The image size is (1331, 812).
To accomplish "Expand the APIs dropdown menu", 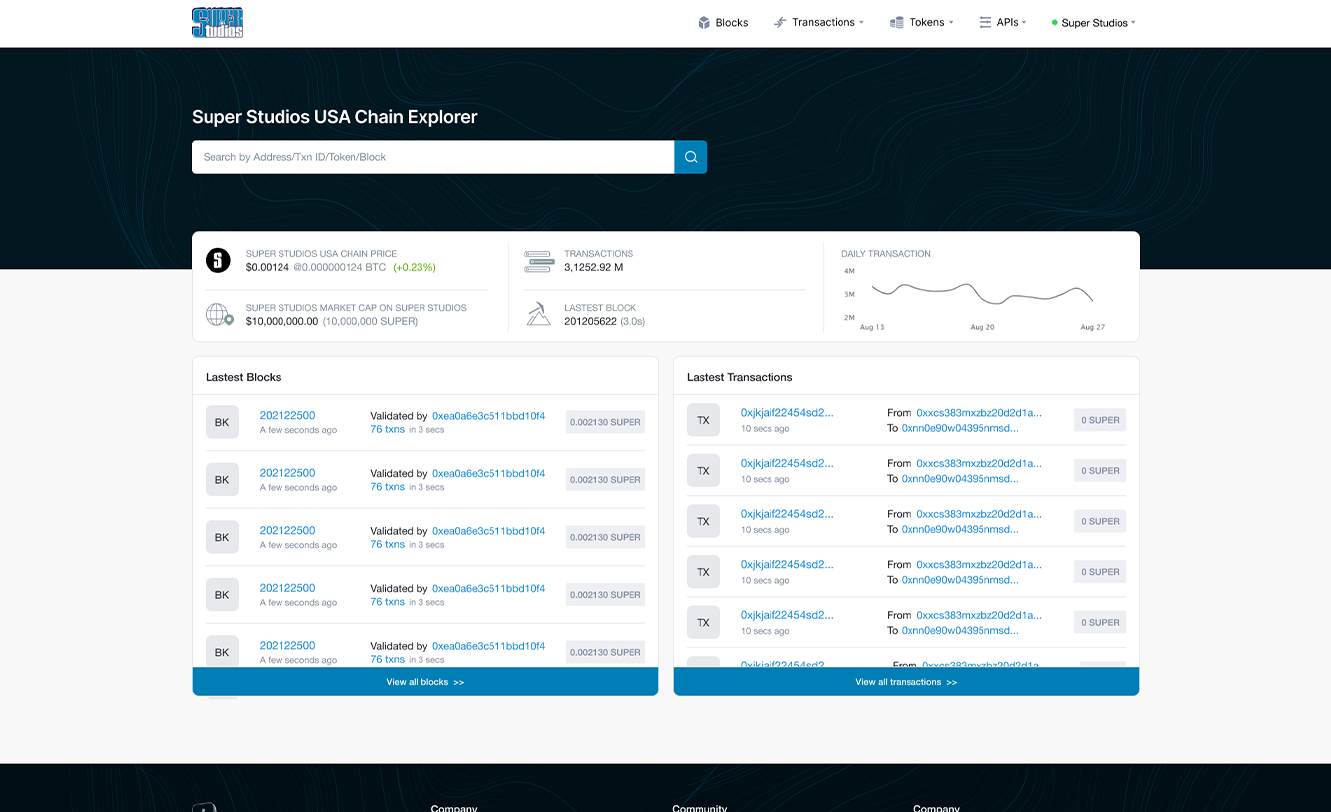I will (x=1003, y=23).
